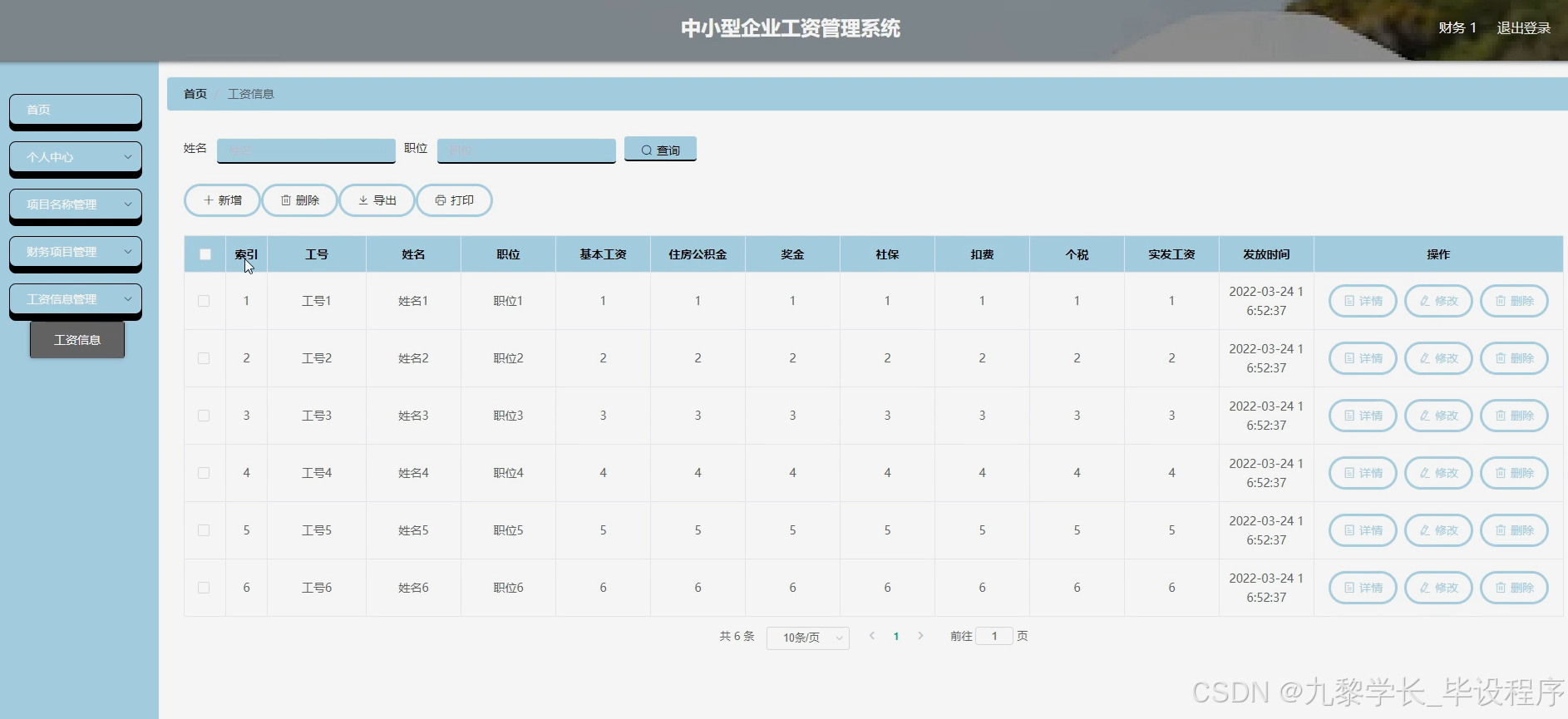Go to the next page arrow
1568x719 pixels.
pyautogui.click(x=920, y=636)
